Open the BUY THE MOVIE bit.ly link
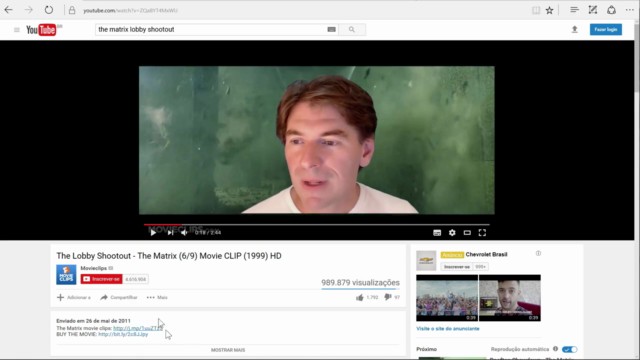This screenshot has height=360, width=640. (123, 334)
